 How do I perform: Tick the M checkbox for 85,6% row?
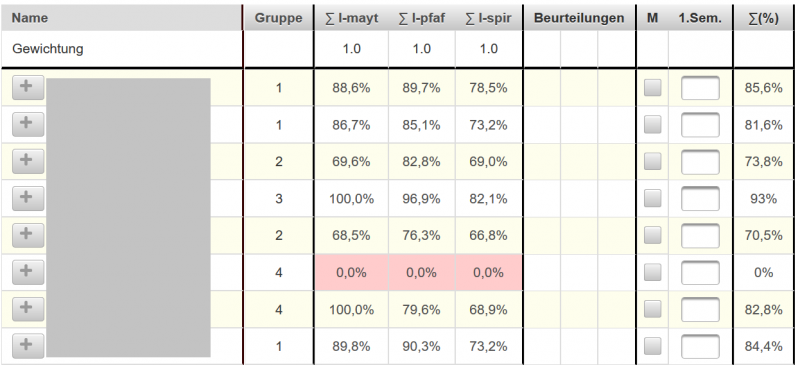[653, 88]
